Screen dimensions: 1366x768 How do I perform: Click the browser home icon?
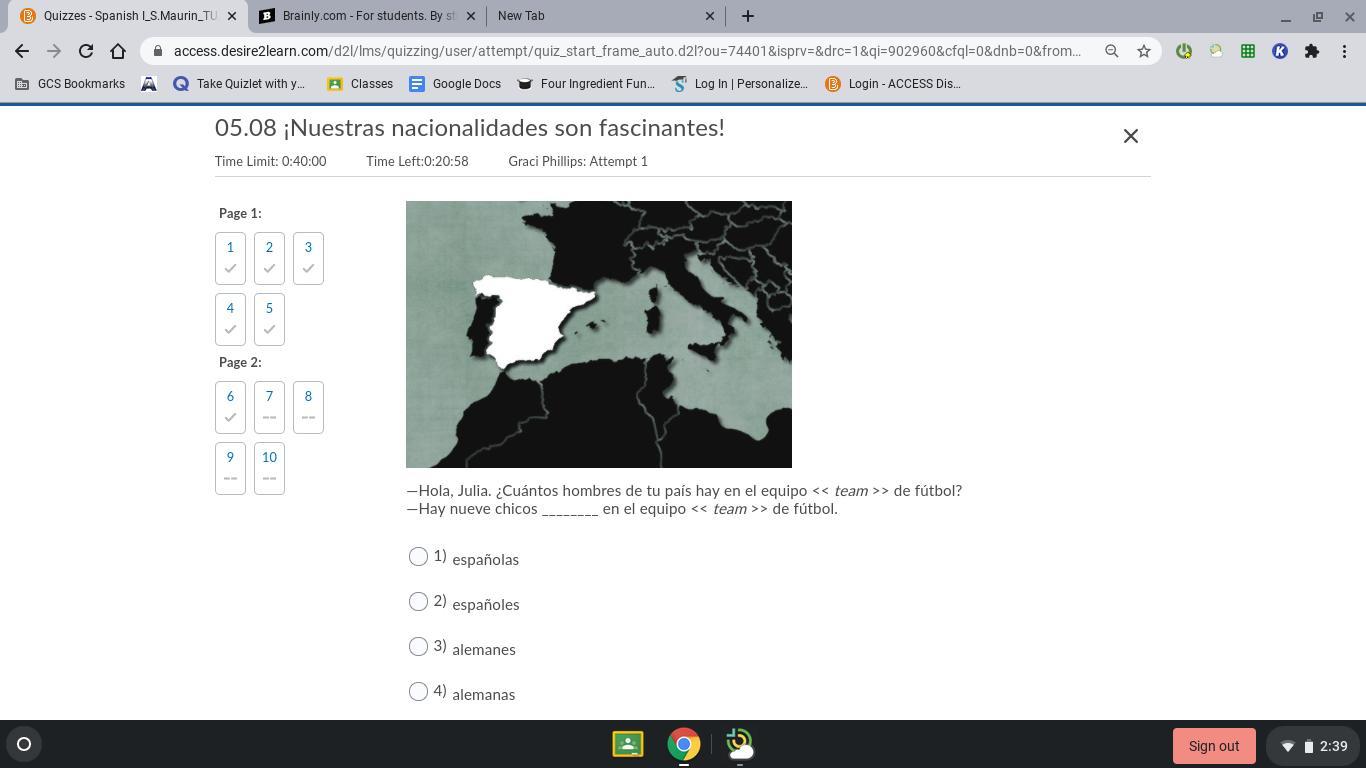point(118,51)
